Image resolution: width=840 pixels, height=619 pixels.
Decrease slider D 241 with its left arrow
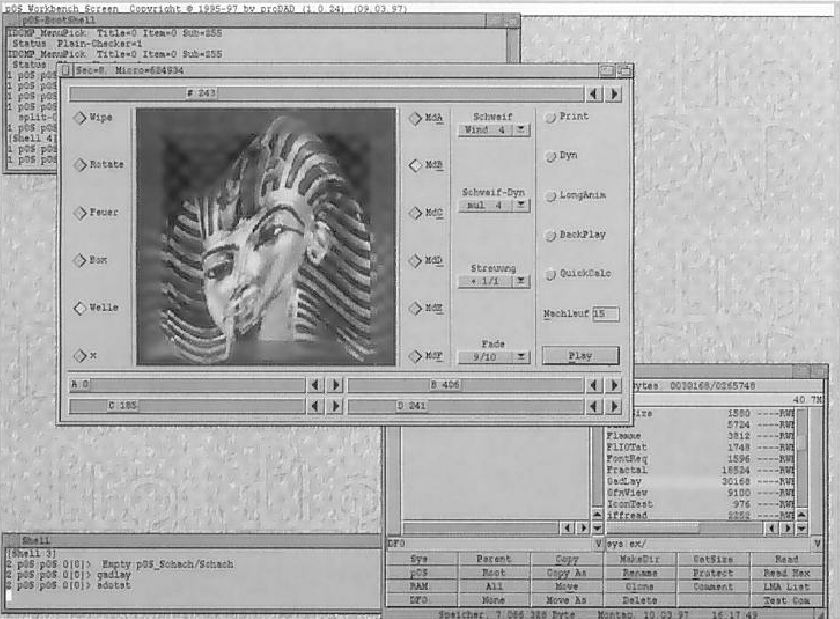point(594,406)
